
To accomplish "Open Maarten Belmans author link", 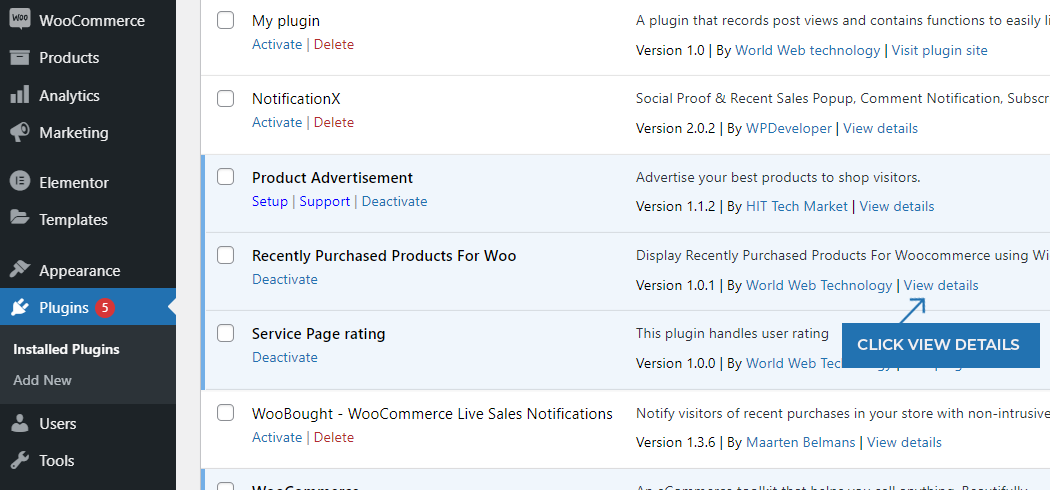I will [x=801, y=442].
